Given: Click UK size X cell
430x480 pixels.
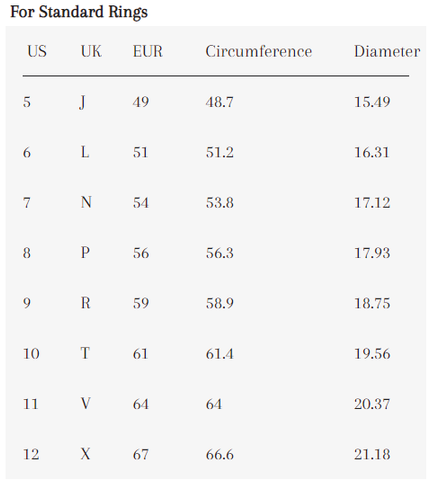Looking at the screenshot, I should tap(85, 454).
